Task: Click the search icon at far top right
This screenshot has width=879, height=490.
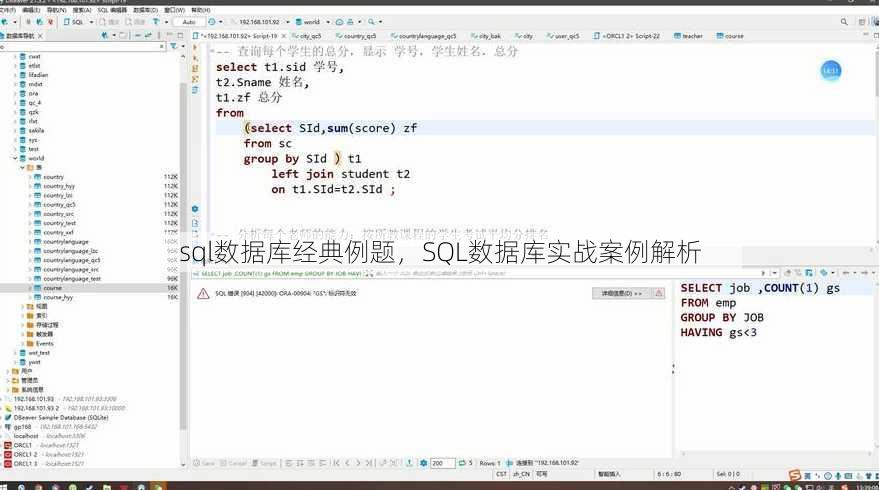Action: coord(844,22)
